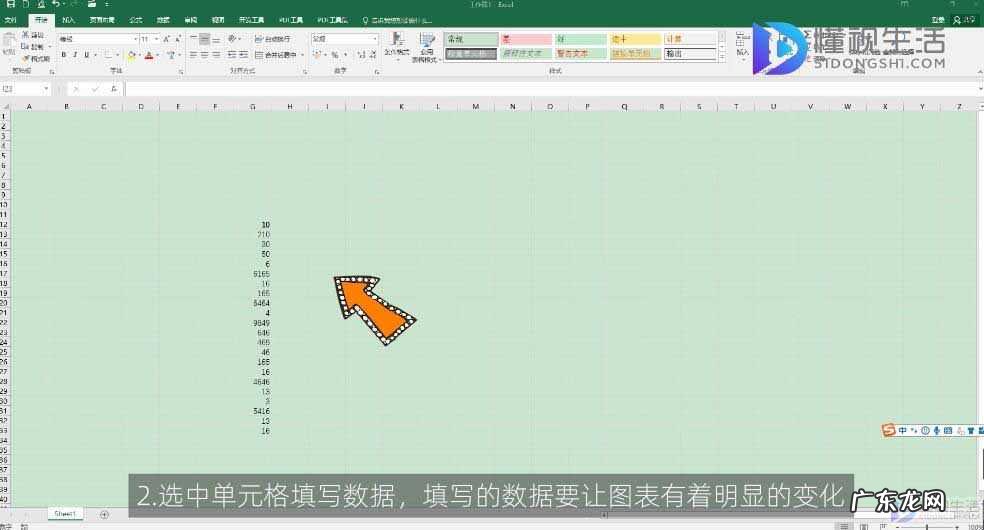Image resolution: width=984 pixels, height=530 pixels.
Task: Add a new sheet with plus button
Action: [104, 515]
